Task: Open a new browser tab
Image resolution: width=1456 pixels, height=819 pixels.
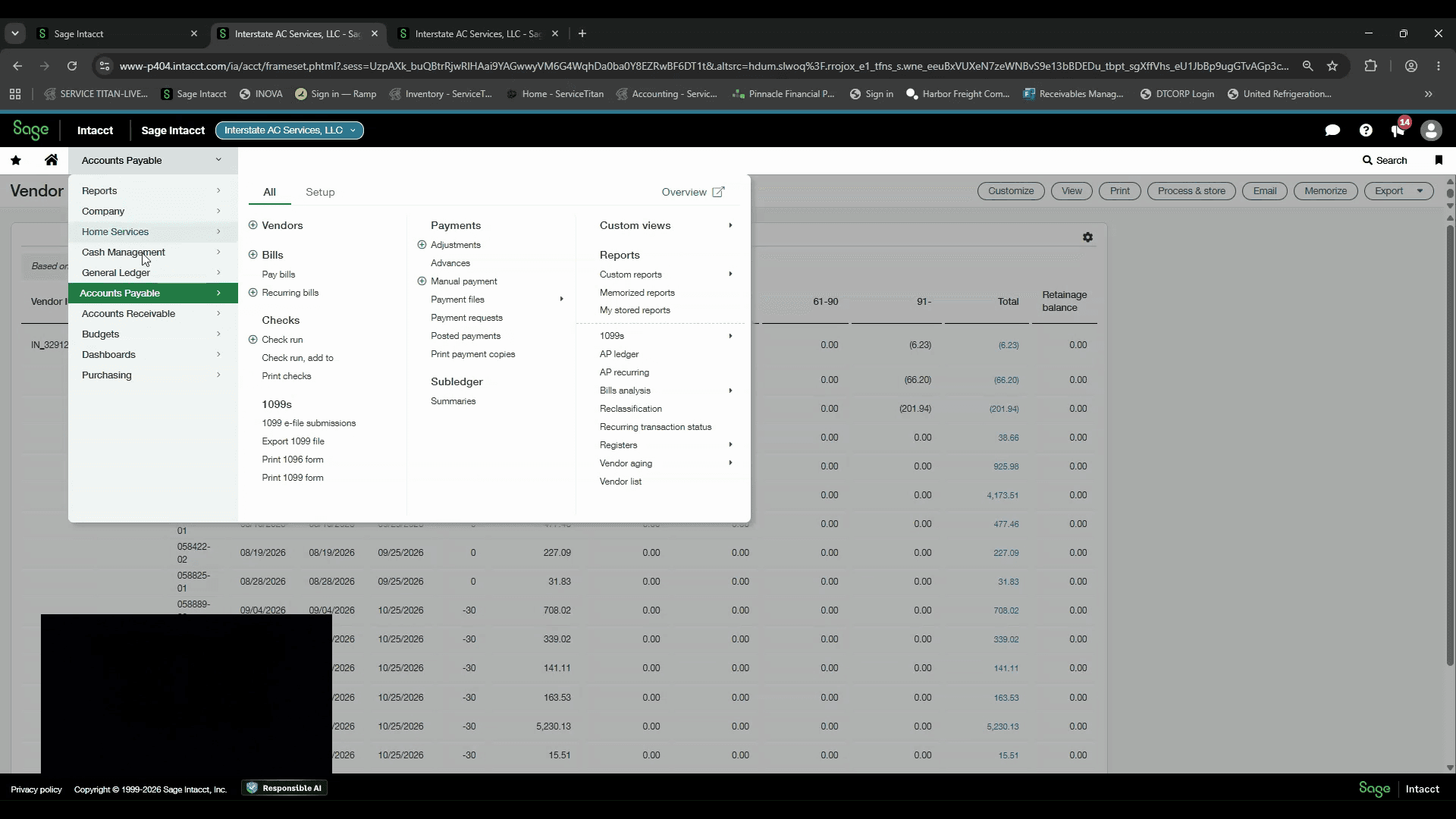Action: [582, 33]
